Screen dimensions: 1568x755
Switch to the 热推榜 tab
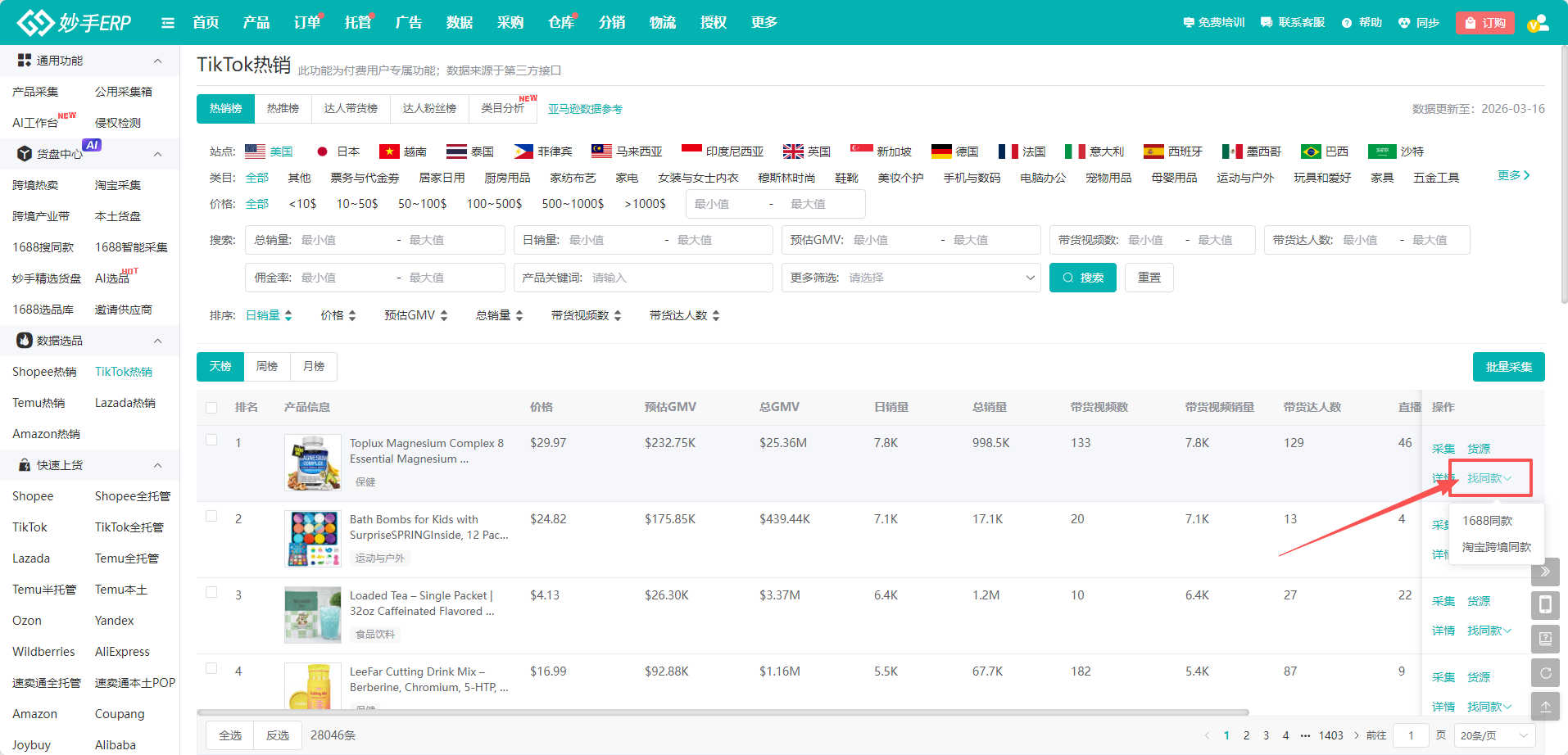[283, 108]
